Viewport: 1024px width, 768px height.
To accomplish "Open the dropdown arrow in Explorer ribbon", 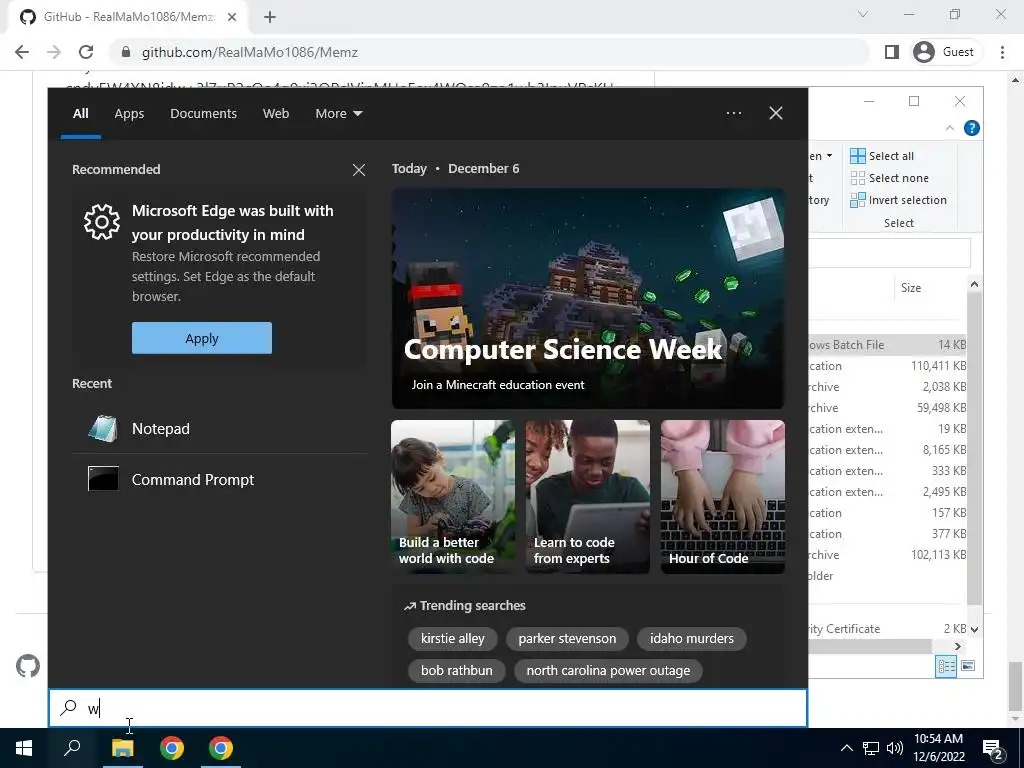I will (829, 156).
